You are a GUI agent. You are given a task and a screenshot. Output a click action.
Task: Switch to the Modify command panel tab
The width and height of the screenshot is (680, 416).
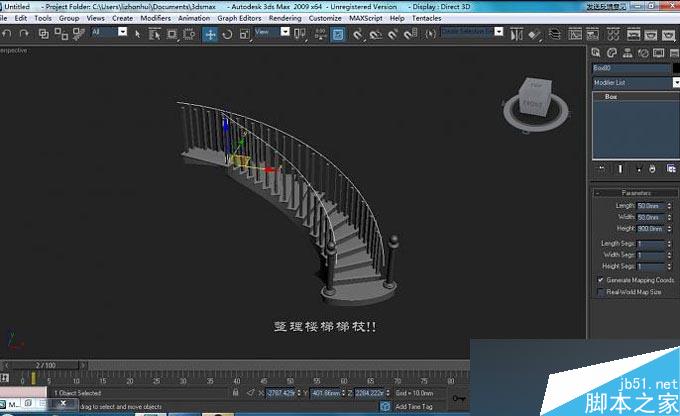coord(611,53)
